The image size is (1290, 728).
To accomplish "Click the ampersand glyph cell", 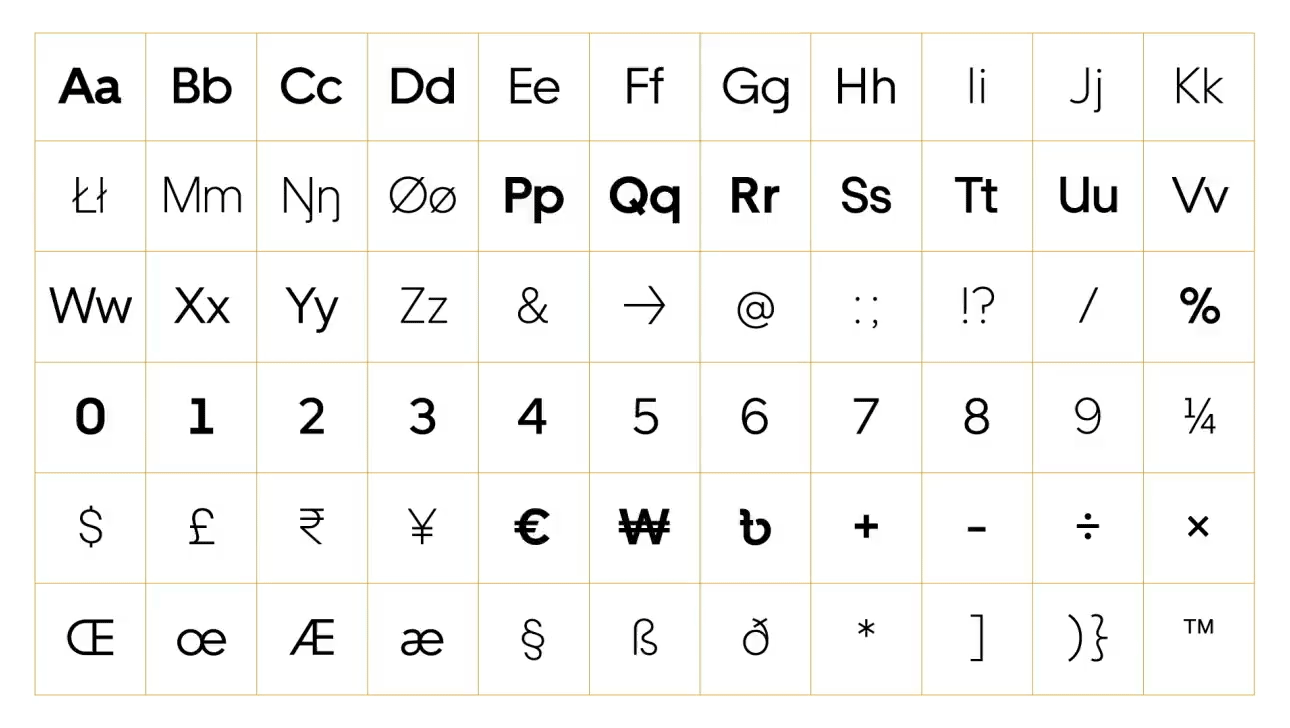I will (533, 307).
